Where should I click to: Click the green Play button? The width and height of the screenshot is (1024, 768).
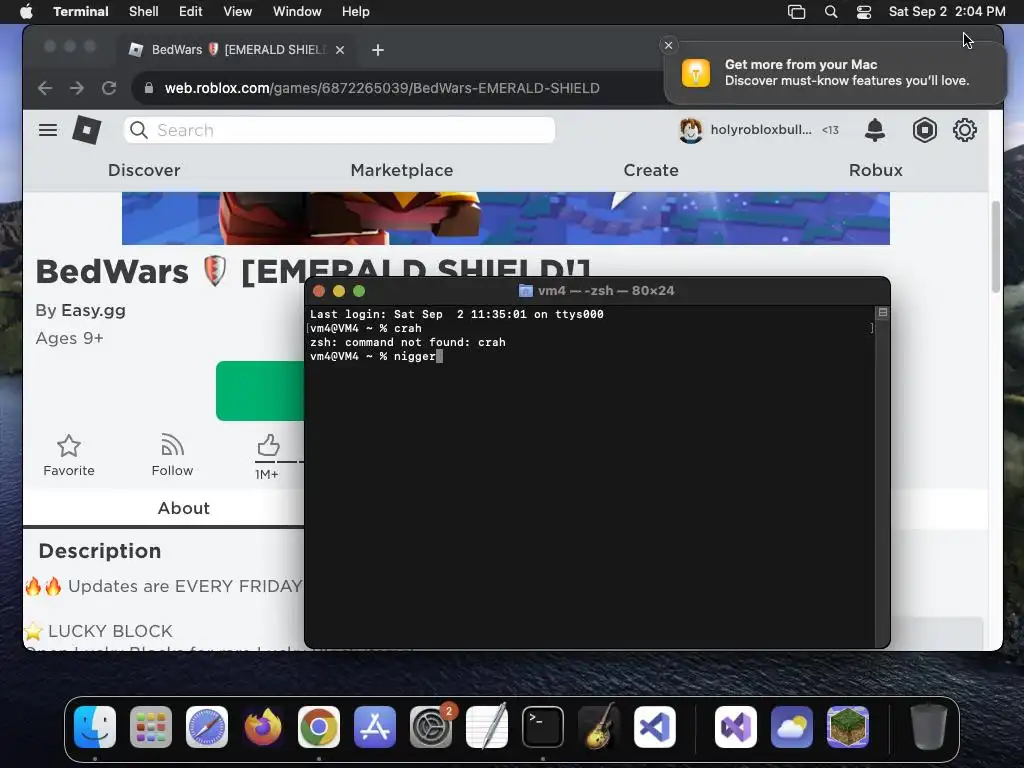(x=260, y=391)
